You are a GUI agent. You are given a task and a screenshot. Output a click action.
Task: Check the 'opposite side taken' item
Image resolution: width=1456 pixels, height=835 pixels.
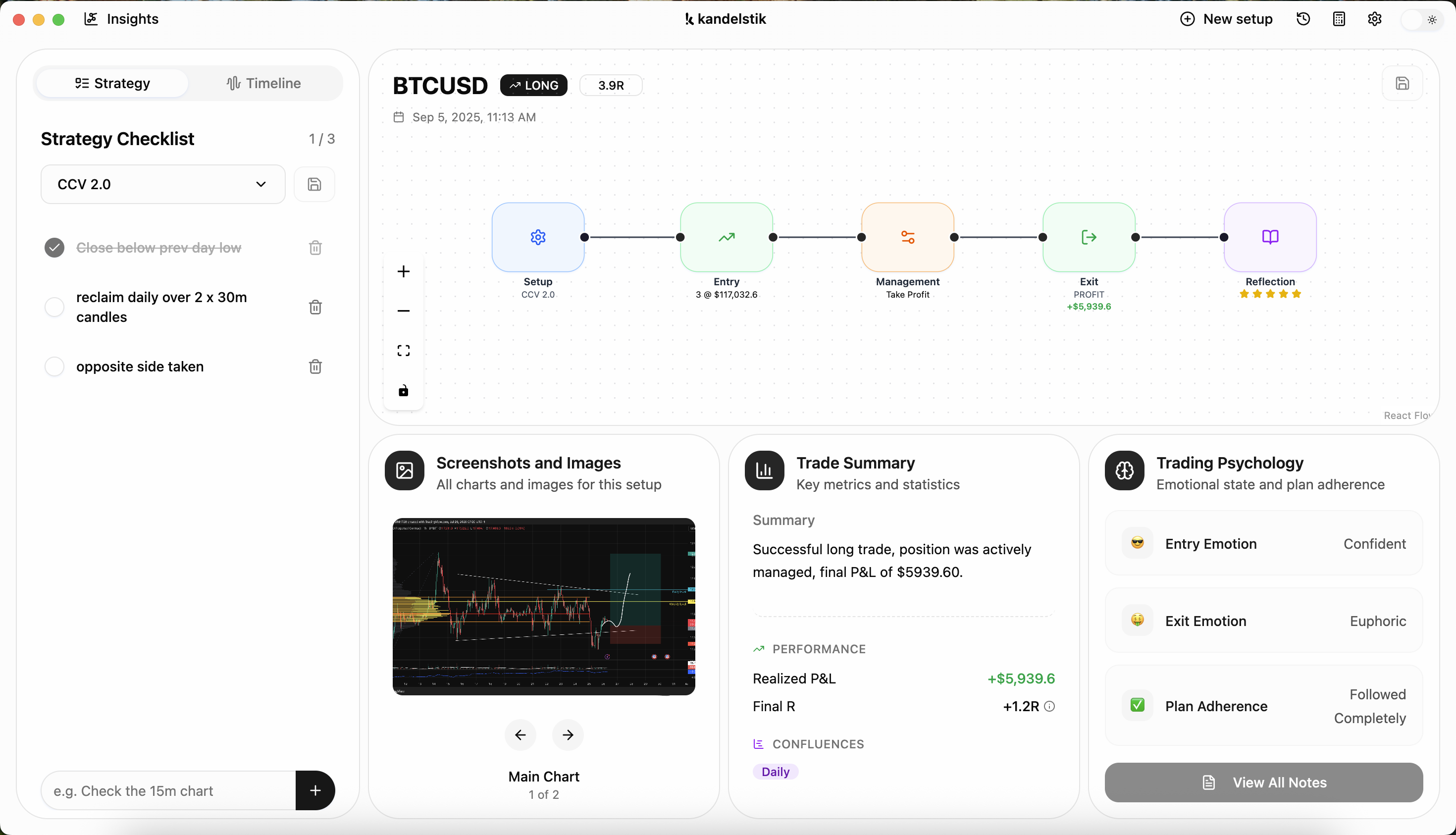[54, 366]
